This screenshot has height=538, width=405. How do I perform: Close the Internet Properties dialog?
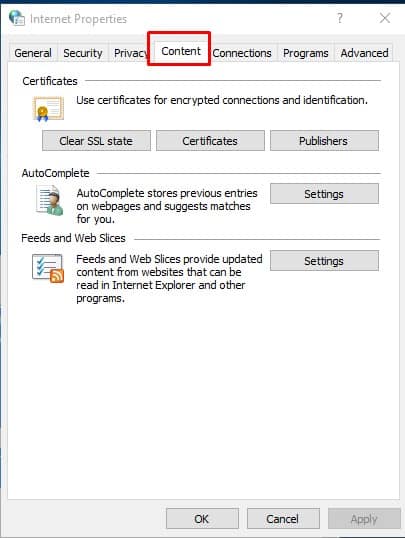[x=385, y=18]
